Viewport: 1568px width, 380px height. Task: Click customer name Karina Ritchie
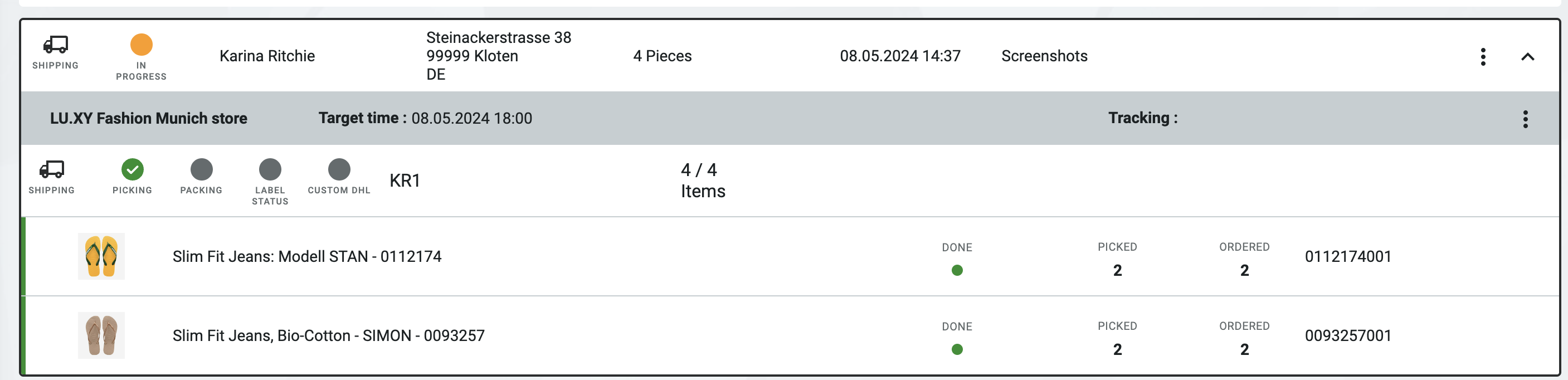click(267, 56)
